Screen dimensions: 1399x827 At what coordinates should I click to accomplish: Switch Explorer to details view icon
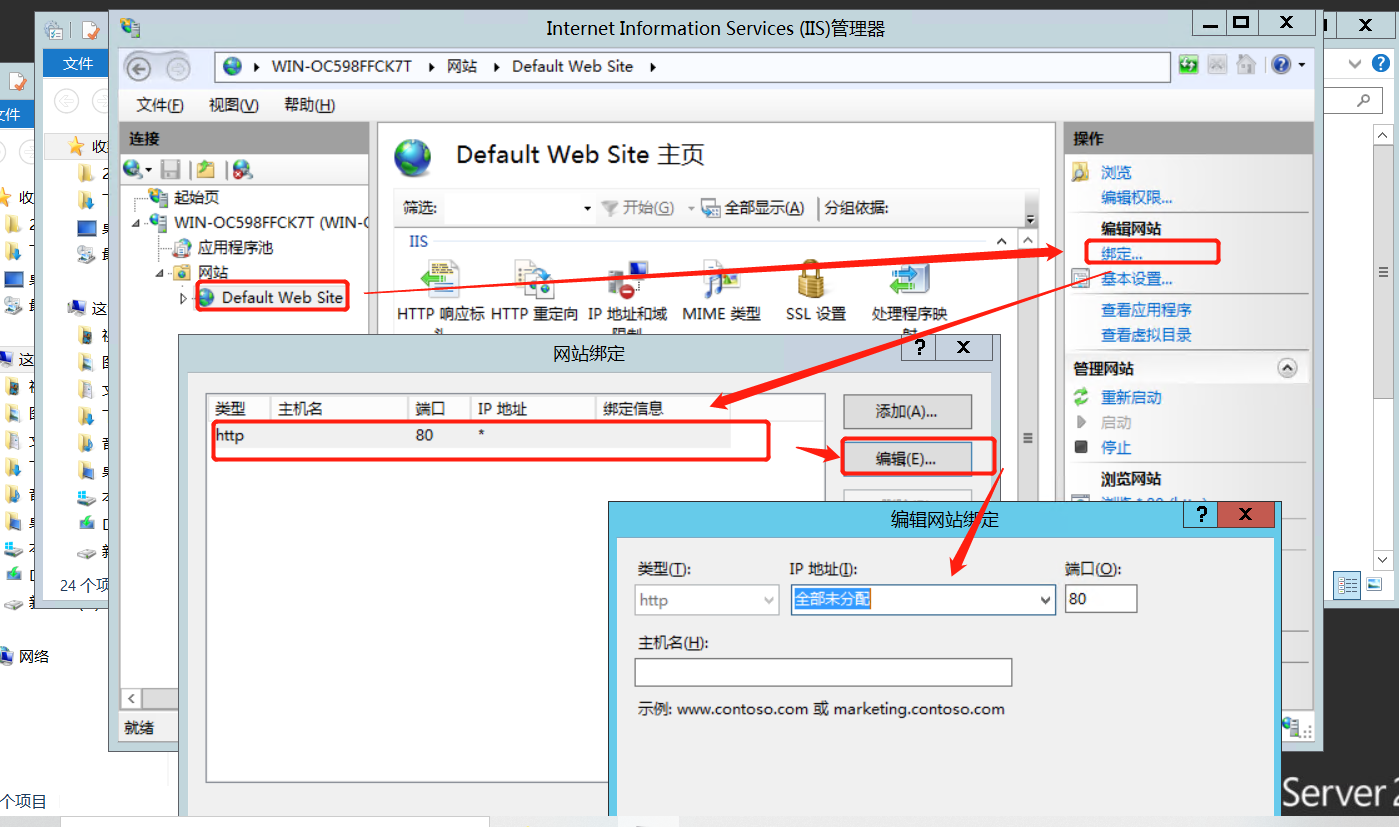point(1347,584)
